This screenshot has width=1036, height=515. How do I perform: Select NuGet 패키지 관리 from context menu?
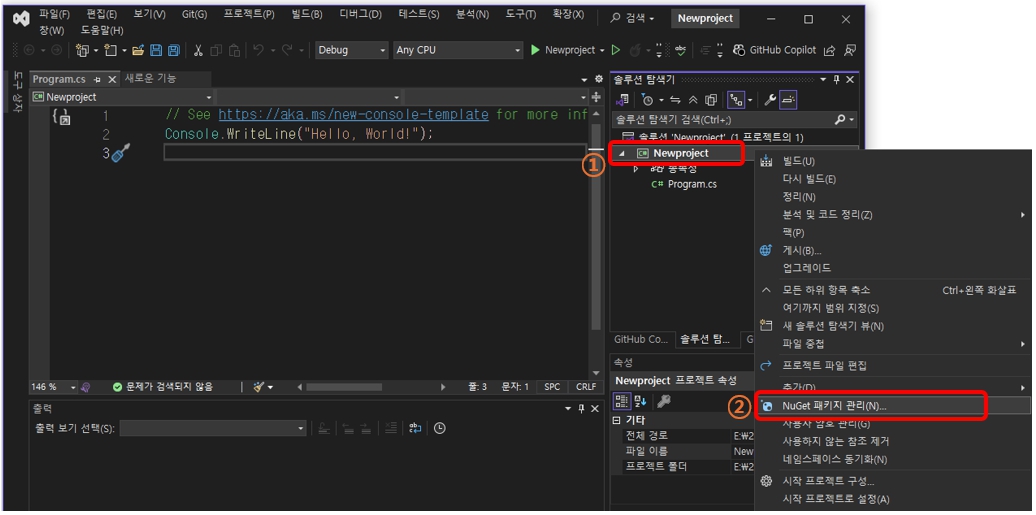tap(833, 406)
